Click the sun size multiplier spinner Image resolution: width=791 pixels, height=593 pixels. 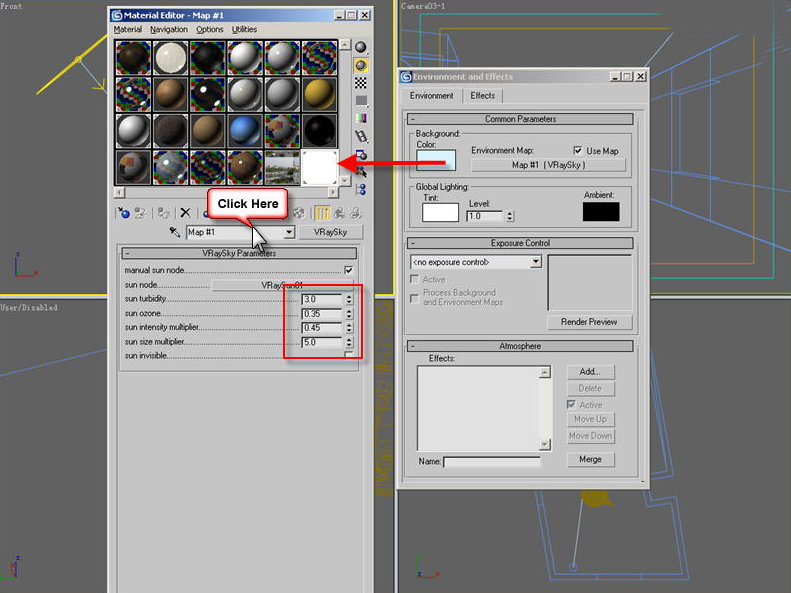tap(349, 342)
